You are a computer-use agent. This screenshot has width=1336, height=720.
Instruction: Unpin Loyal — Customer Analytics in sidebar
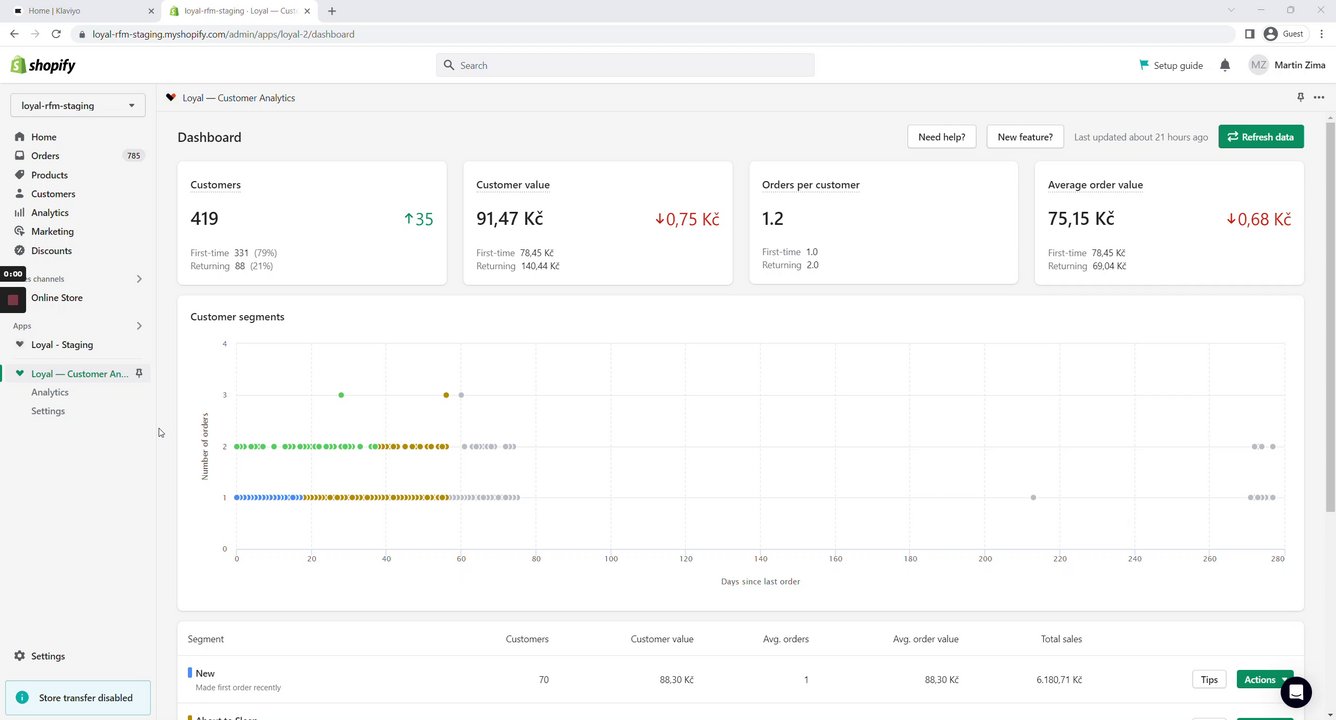(x=139, y=374)
